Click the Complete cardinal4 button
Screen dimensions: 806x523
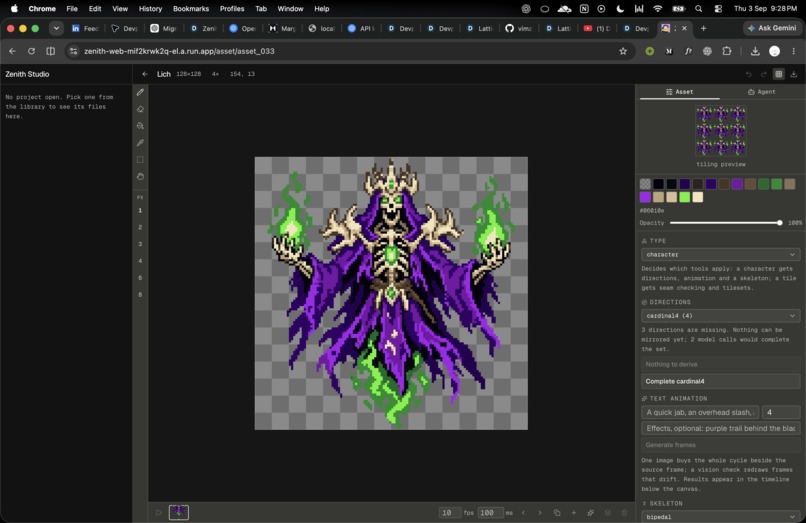721,381
